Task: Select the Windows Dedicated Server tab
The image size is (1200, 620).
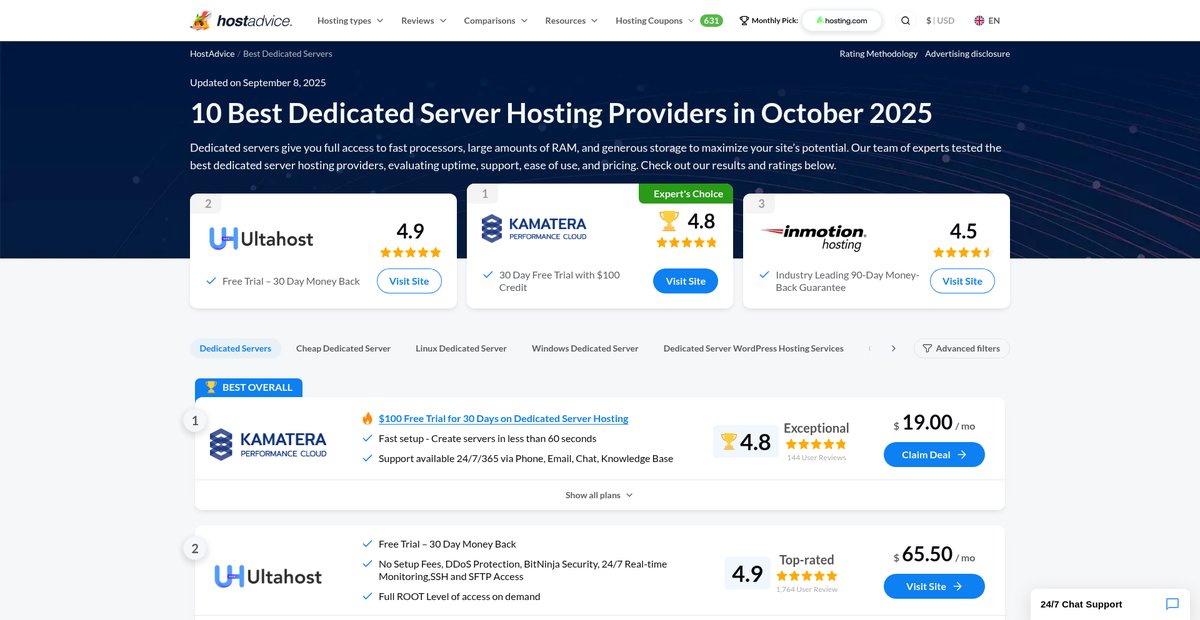Action: [585, 348]
